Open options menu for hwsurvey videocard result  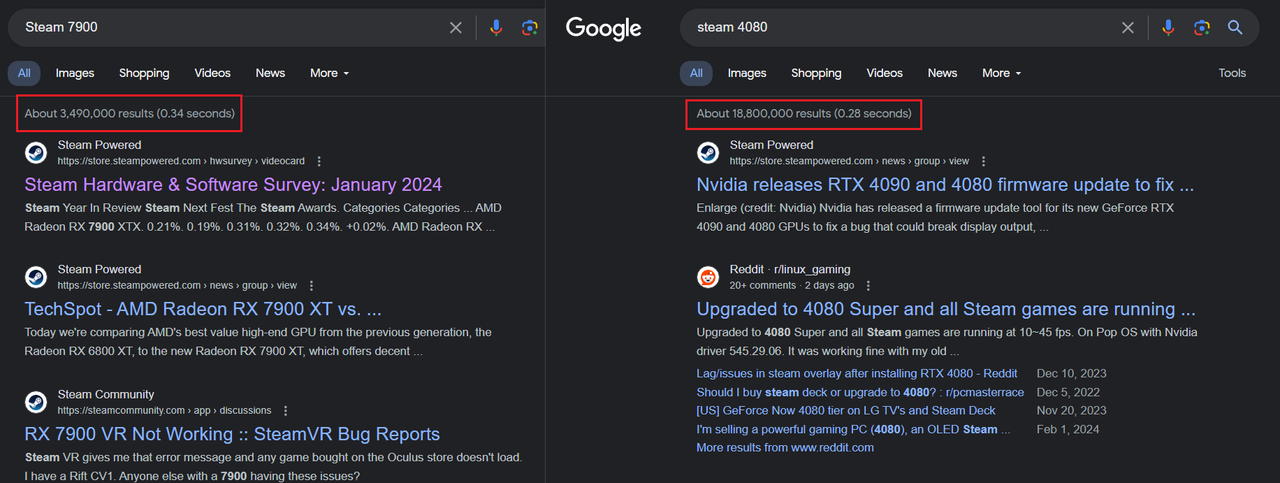pyautogui.click(x=319, y=161)
